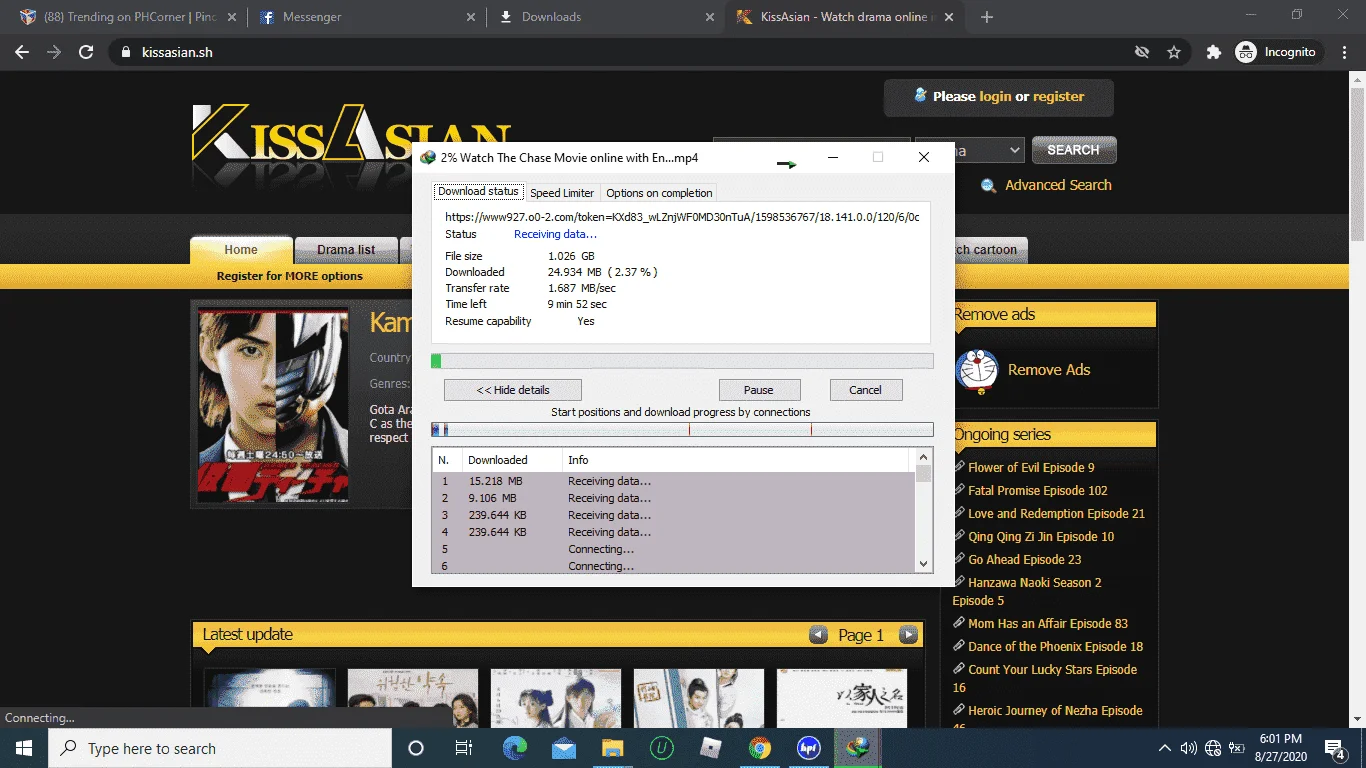1366x768 pixels.
Task: Open Love and Redemption Episode 21
Action: [x=1056, y=513]
